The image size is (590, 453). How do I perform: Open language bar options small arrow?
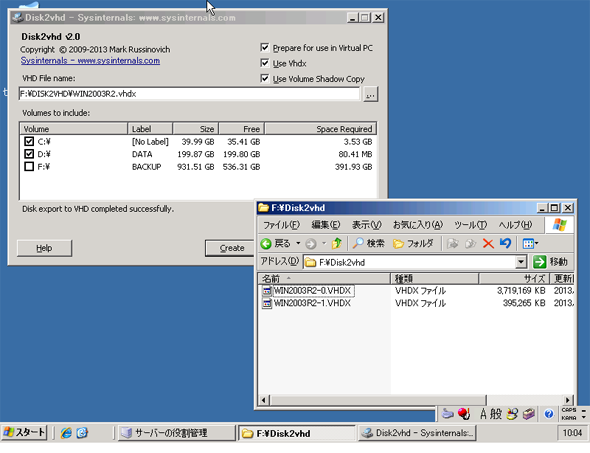[584, 417]
